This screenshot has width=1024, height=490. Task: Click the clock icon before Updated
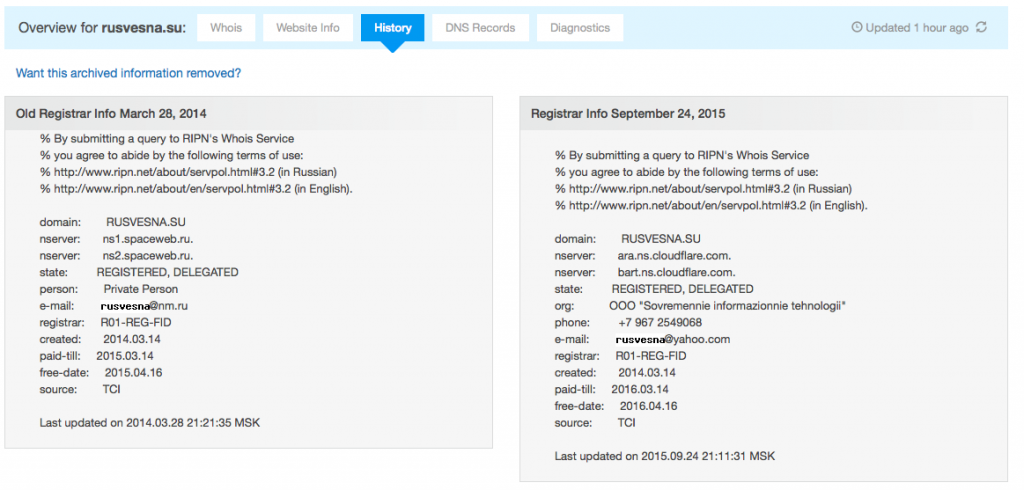tap(856, 28)
